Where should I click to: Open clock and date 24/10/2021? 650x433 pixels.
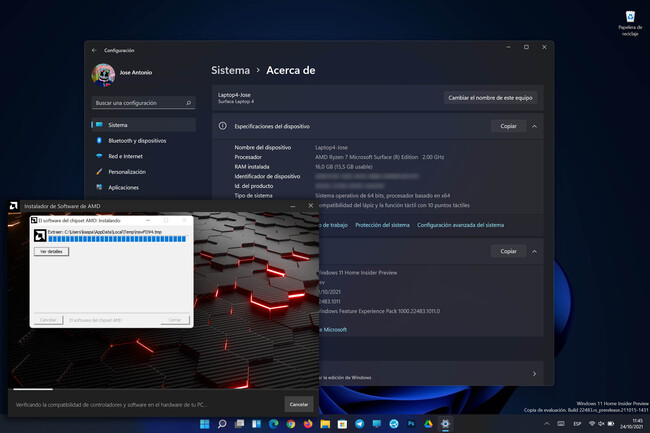632,424
